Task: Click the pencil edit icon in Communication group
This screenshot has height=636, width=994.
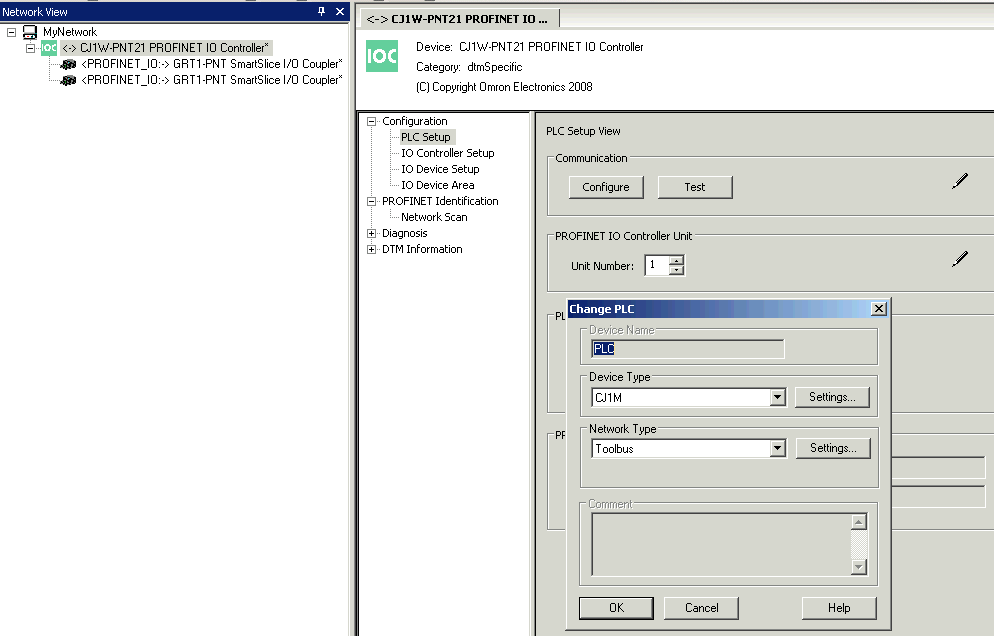Action: click(960, 181)
